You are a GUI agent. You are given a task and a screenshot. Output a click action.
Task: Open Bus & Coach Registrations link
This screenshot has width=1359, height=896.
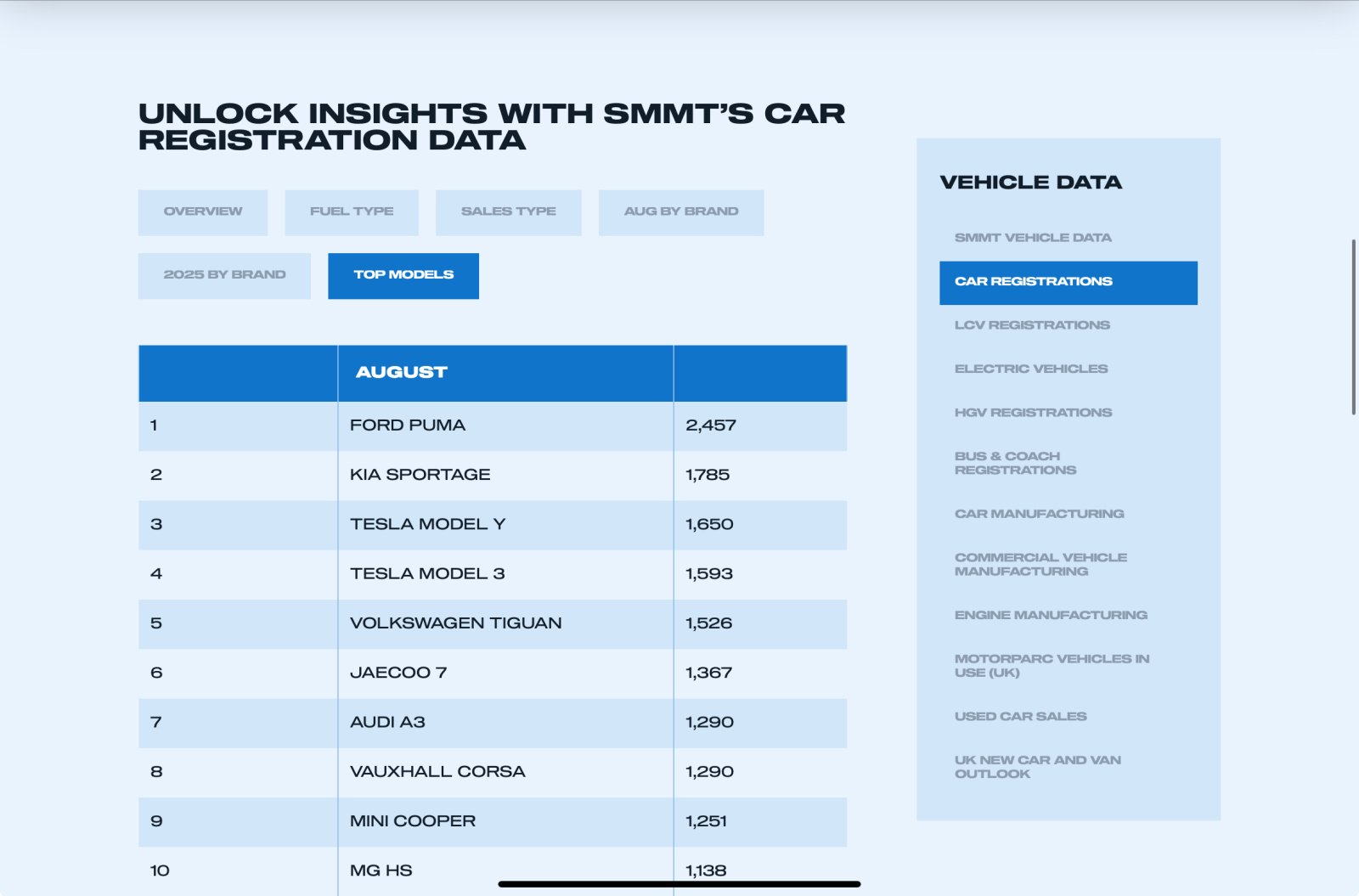pyautogui.click(x=1015, y=463)
